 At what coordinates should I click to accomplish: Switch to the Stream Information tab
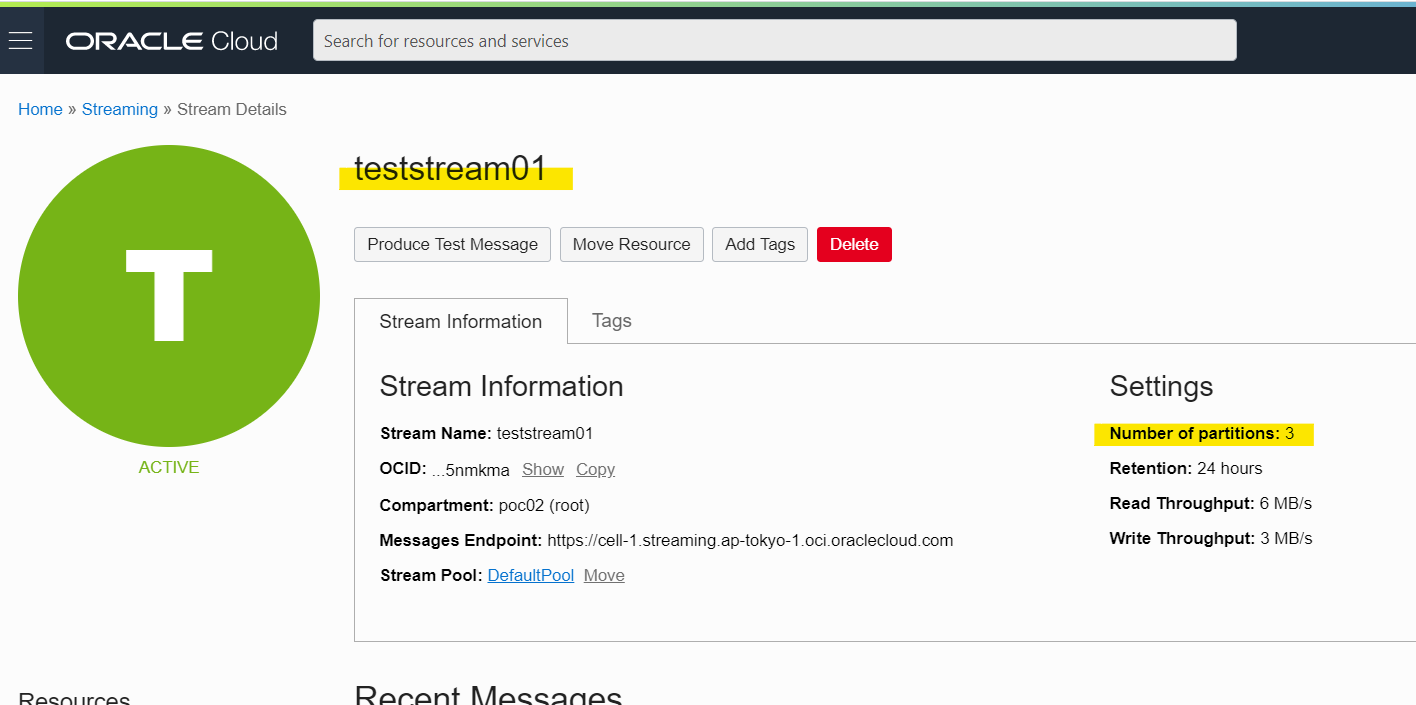pos(461,321)
